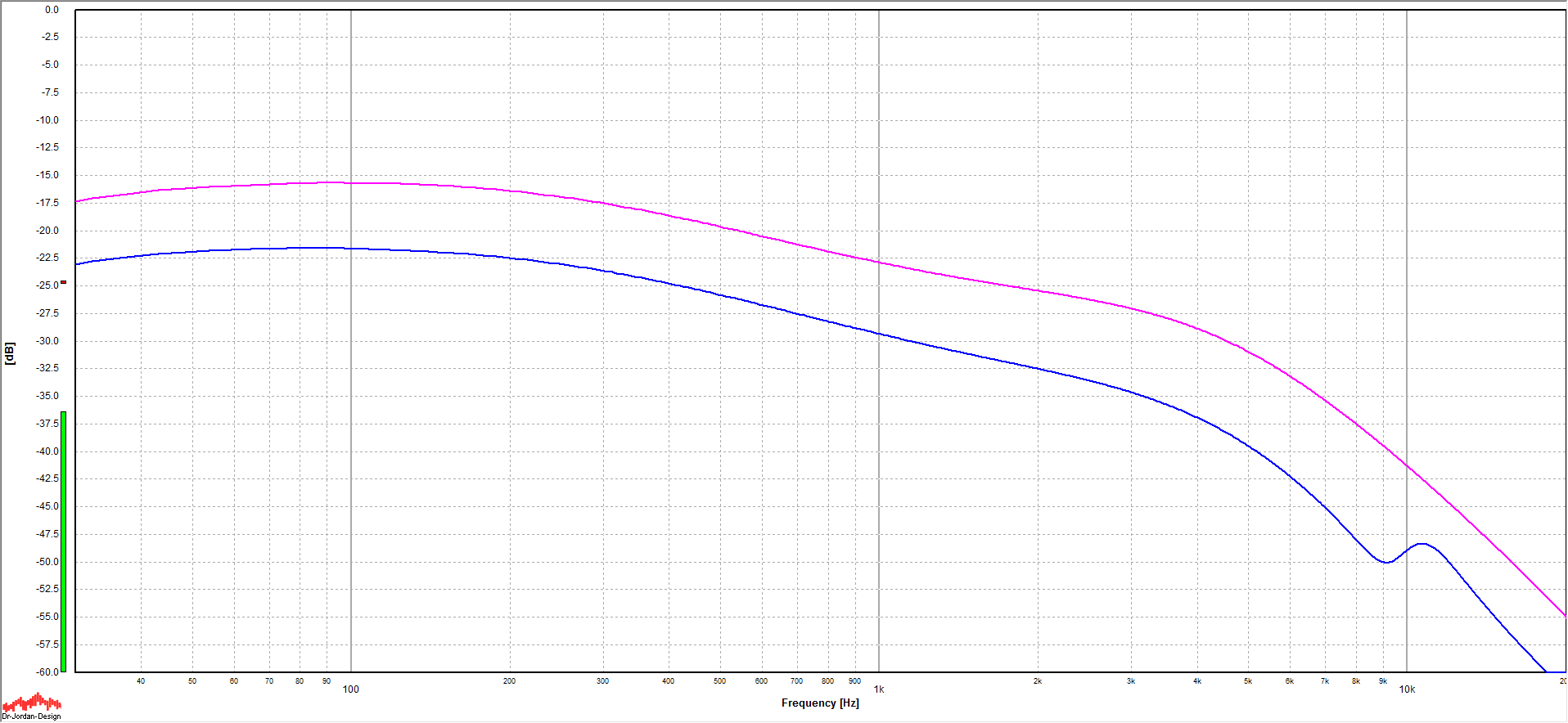Click the 2k tick label on frequency axis
Viewport: 1568px width, 723px height.
[x=1037, y=681]
